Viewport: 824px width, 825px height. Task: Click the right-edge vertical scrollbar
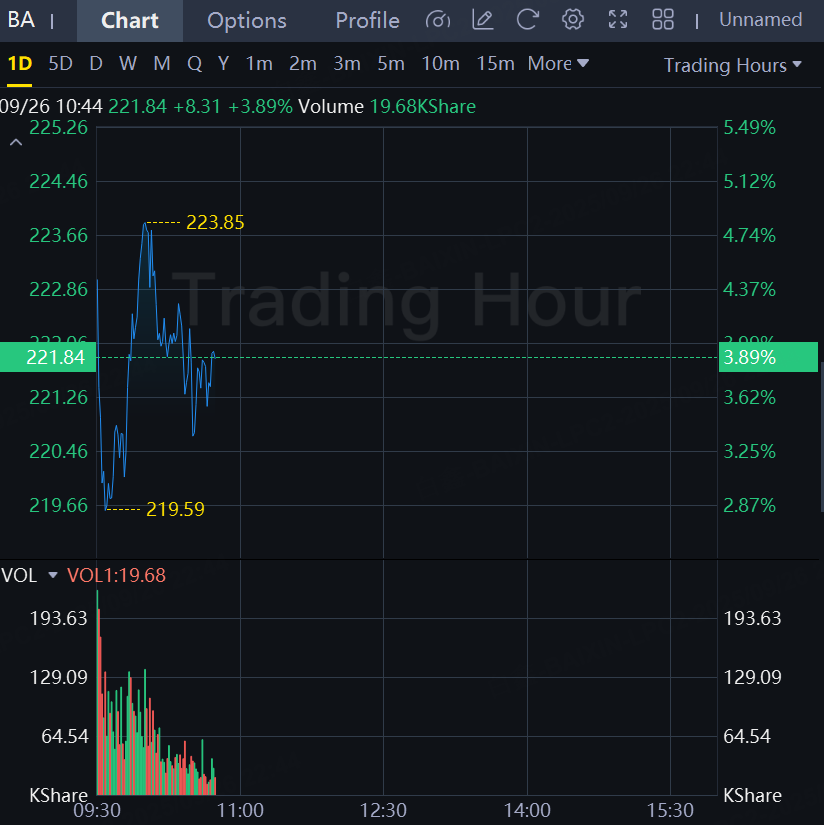pyautogui.click(x=822, y=437)
